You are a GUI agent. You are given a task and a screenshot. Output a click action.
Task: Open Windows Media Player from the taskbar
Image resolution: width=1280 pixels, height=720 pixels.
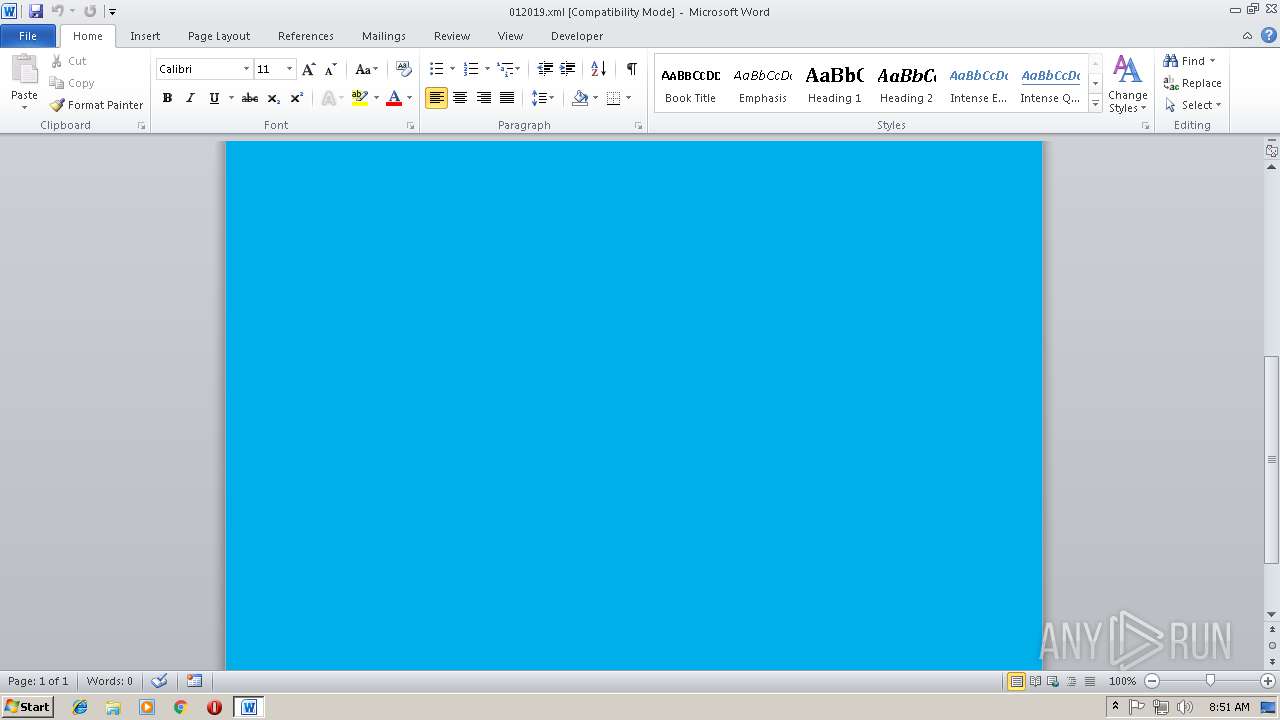(147, 707)
